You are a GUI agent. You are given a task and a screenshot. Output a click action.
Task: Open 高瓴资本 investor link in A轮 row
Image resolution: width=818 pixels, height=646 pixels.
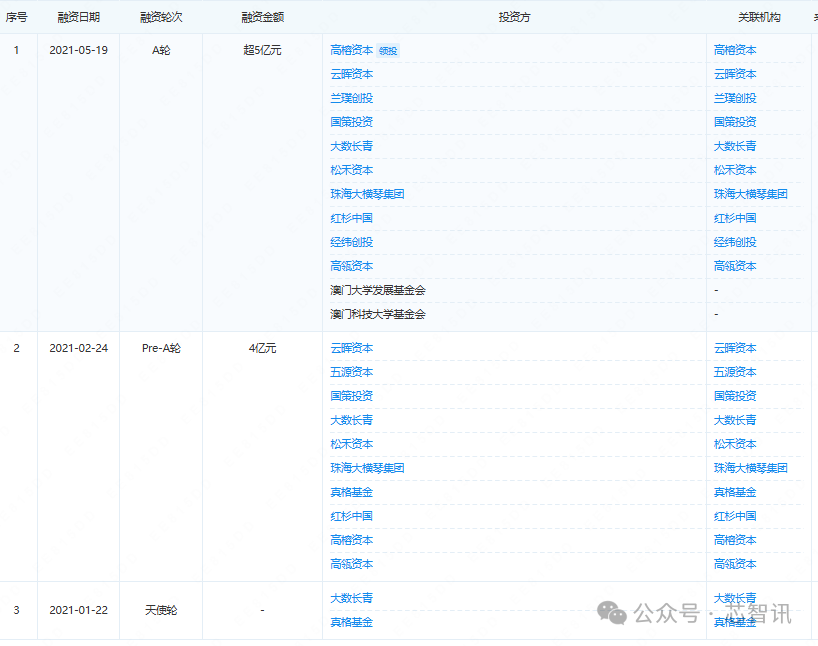352,266
